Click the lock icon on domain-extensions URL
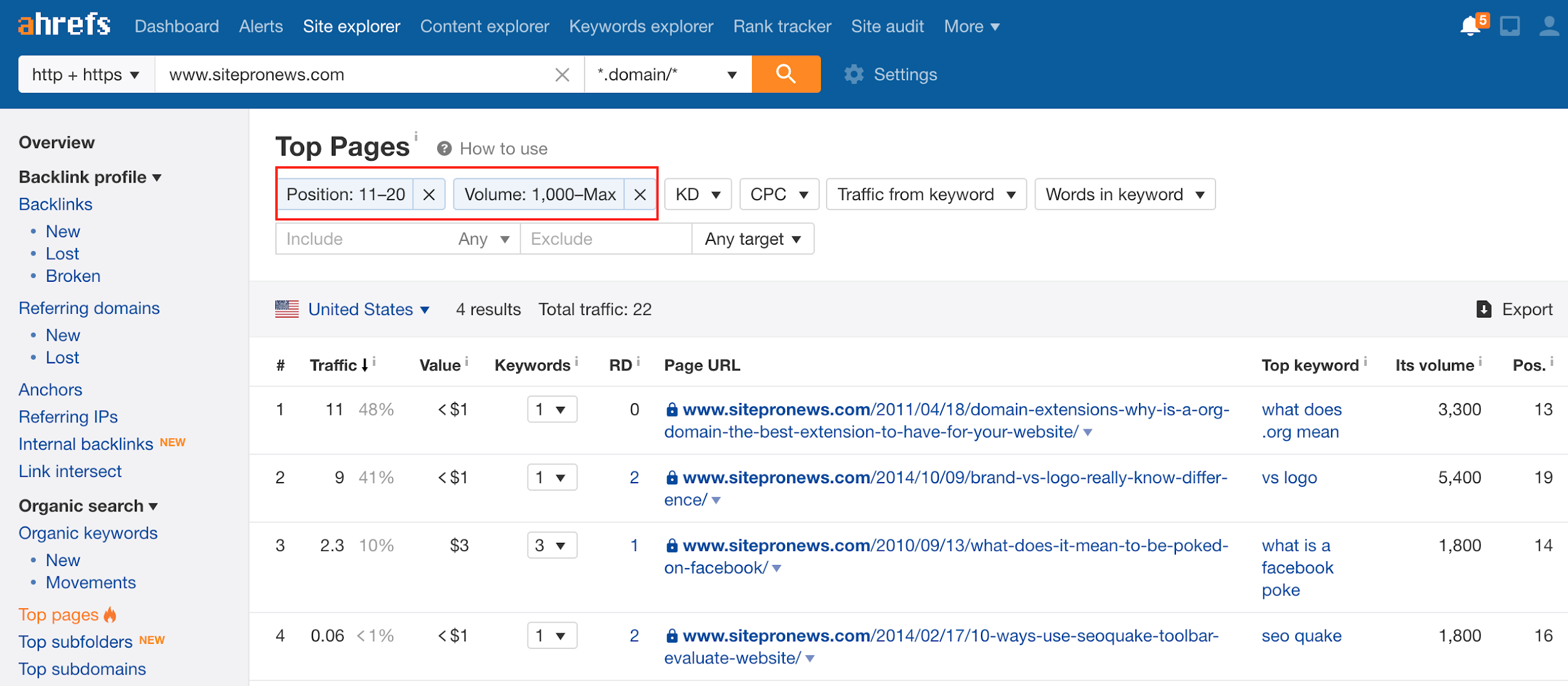The width and height of the screenshot is (1568, 686). pos(671,410)
